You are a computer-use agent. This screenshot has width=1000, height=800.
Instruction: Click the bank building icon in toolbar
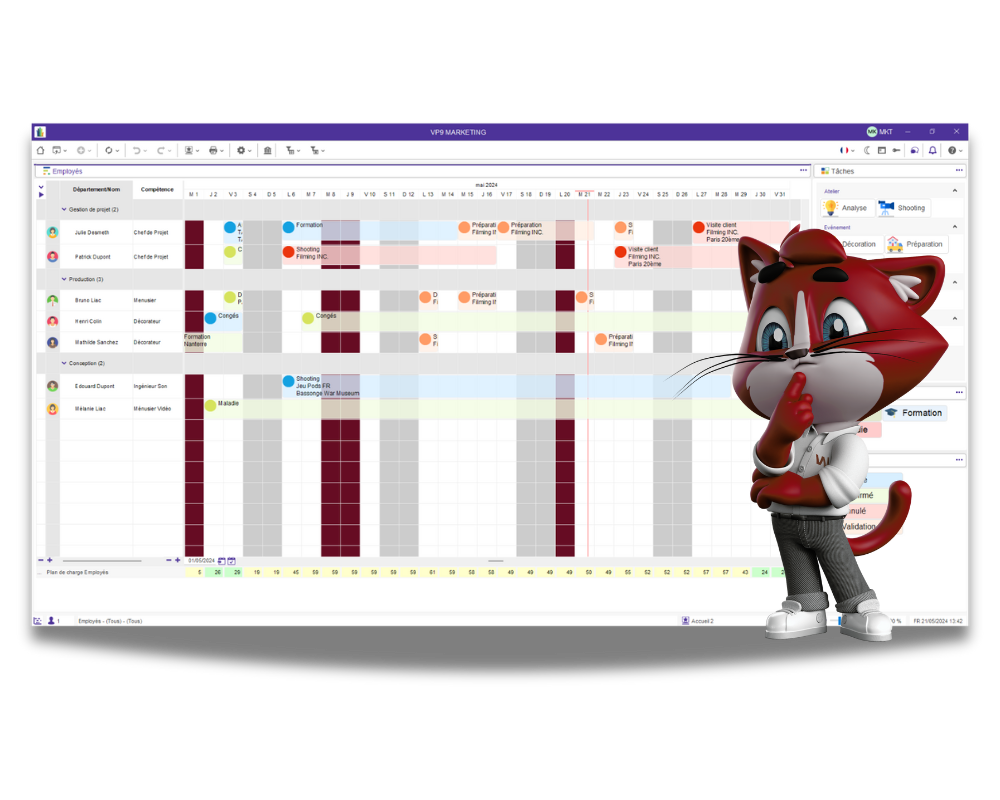(268, 151)
